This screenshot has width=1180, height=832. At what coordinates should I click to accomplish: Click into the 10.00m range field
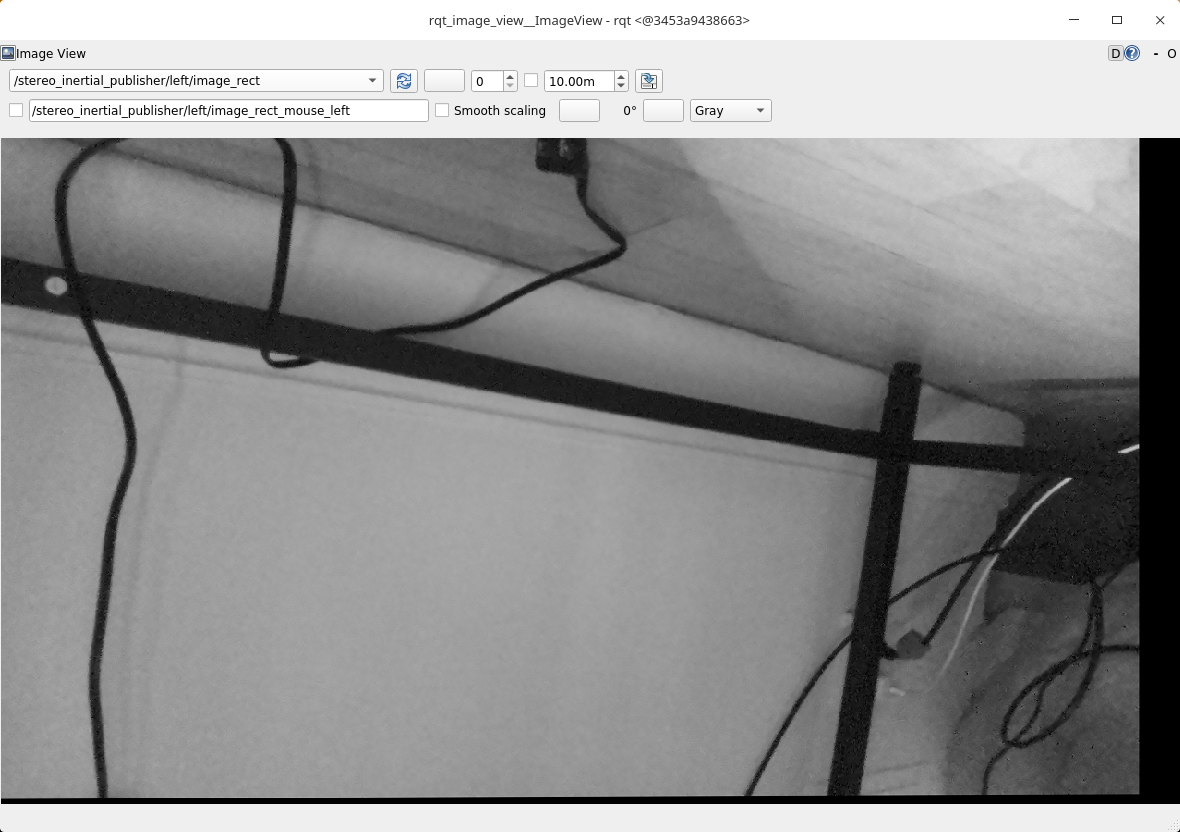point(579,80)
